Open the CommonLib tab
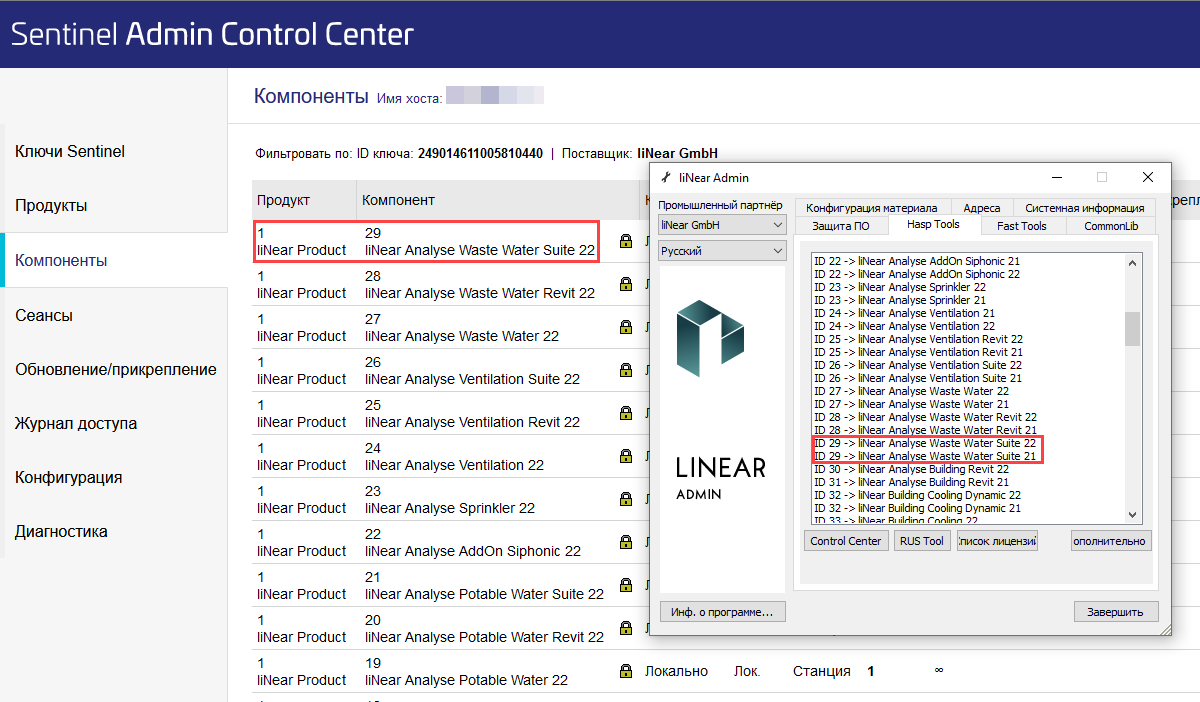 [x=1111, y=226]
